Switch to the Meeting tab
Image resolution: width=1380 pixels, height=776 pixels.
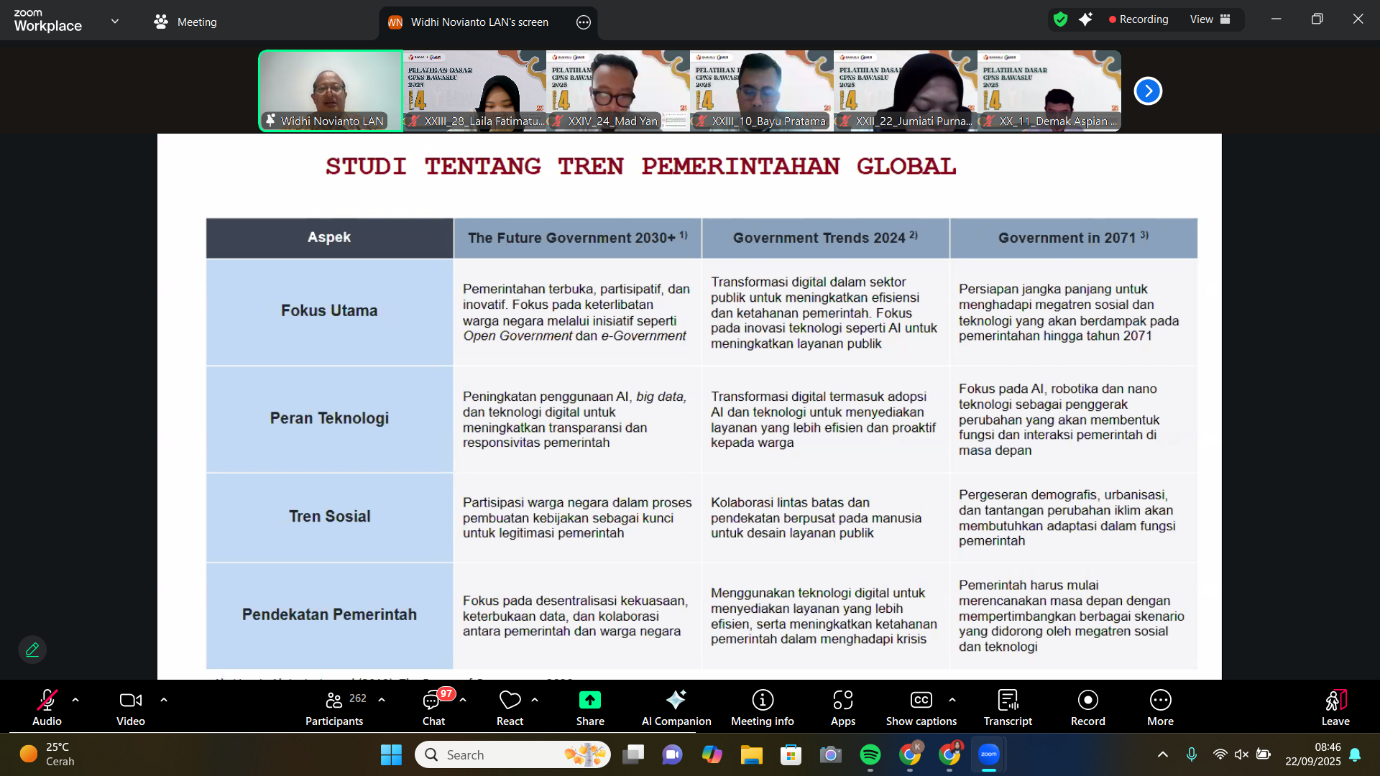pos(185,22)
